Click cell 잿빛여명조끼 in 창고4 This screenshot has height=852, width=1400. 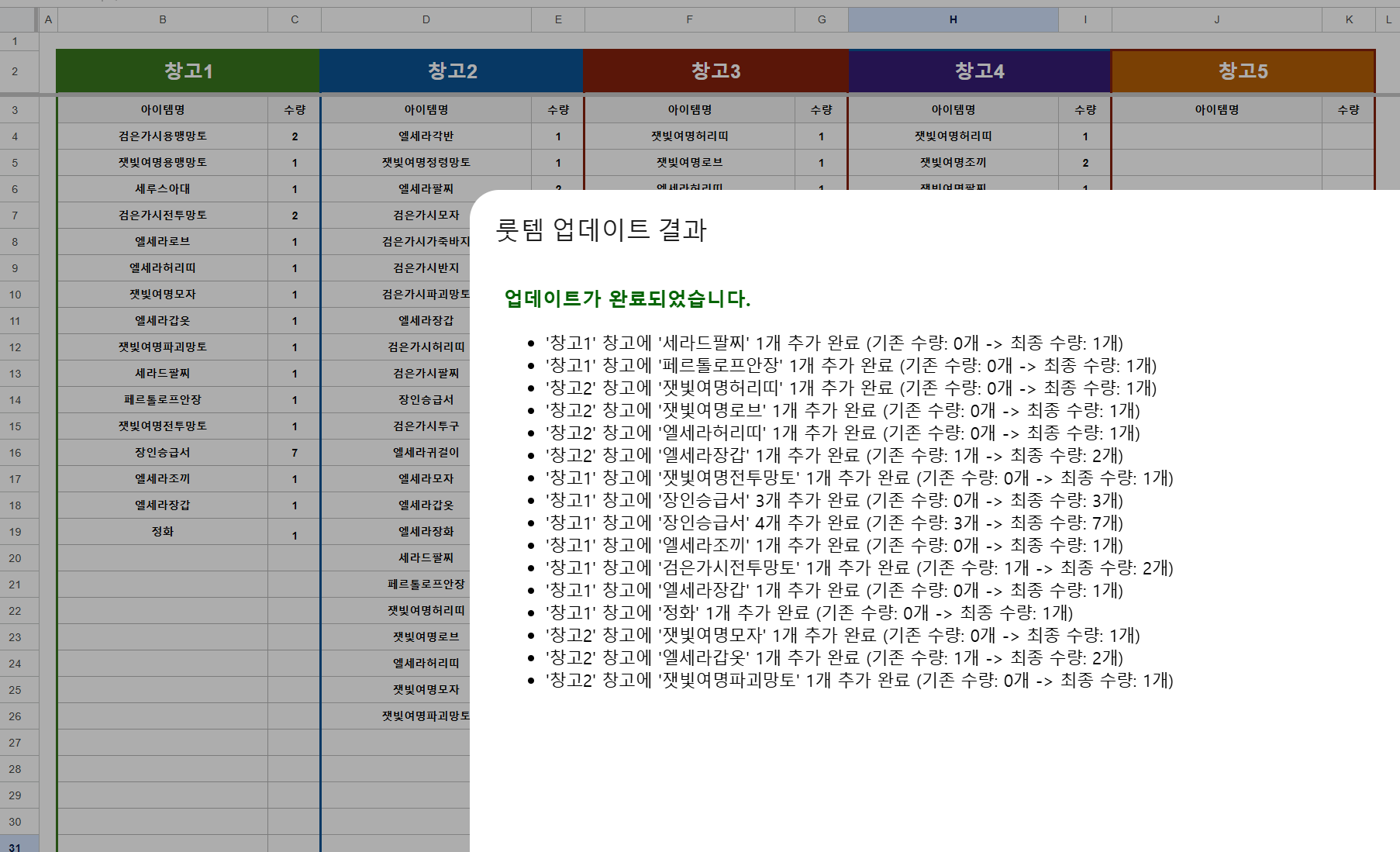953,163
